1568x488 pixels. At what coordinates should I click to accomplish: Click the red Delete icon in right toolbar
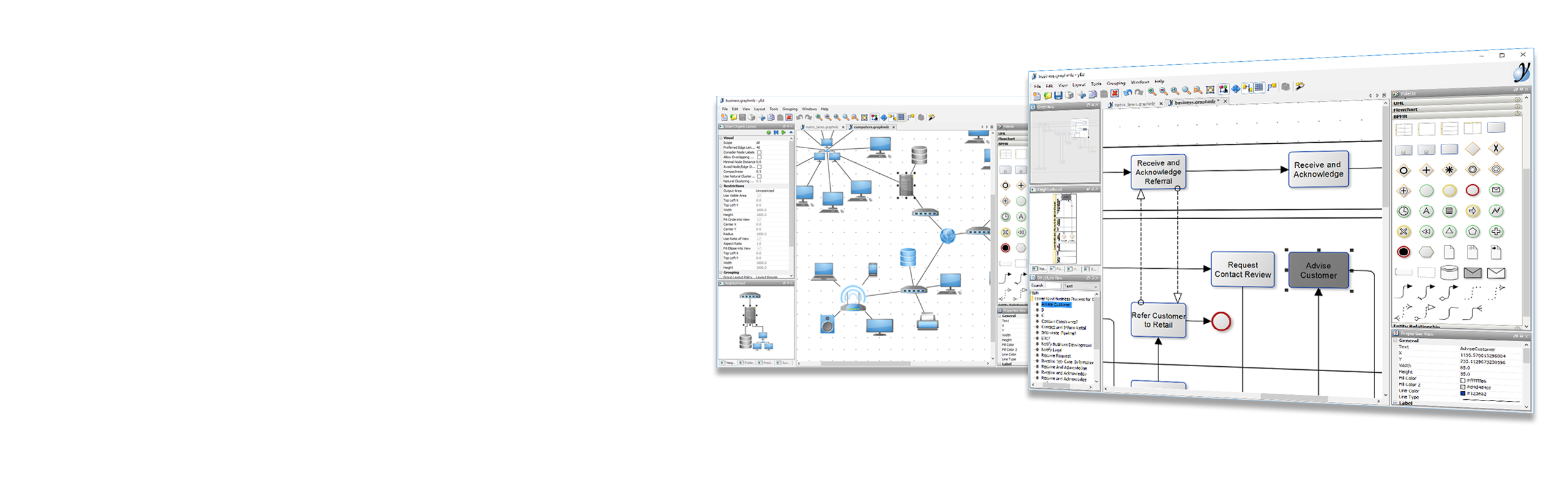tap(1115, 94)
